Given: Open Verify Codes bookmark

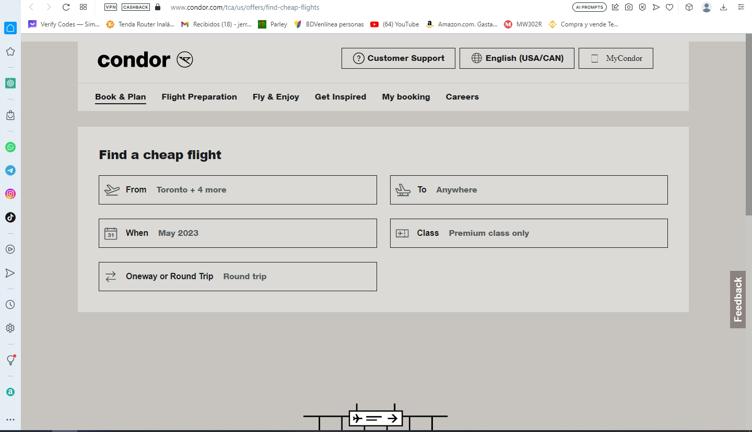Looking at the screenshot, I should (64, 24).
